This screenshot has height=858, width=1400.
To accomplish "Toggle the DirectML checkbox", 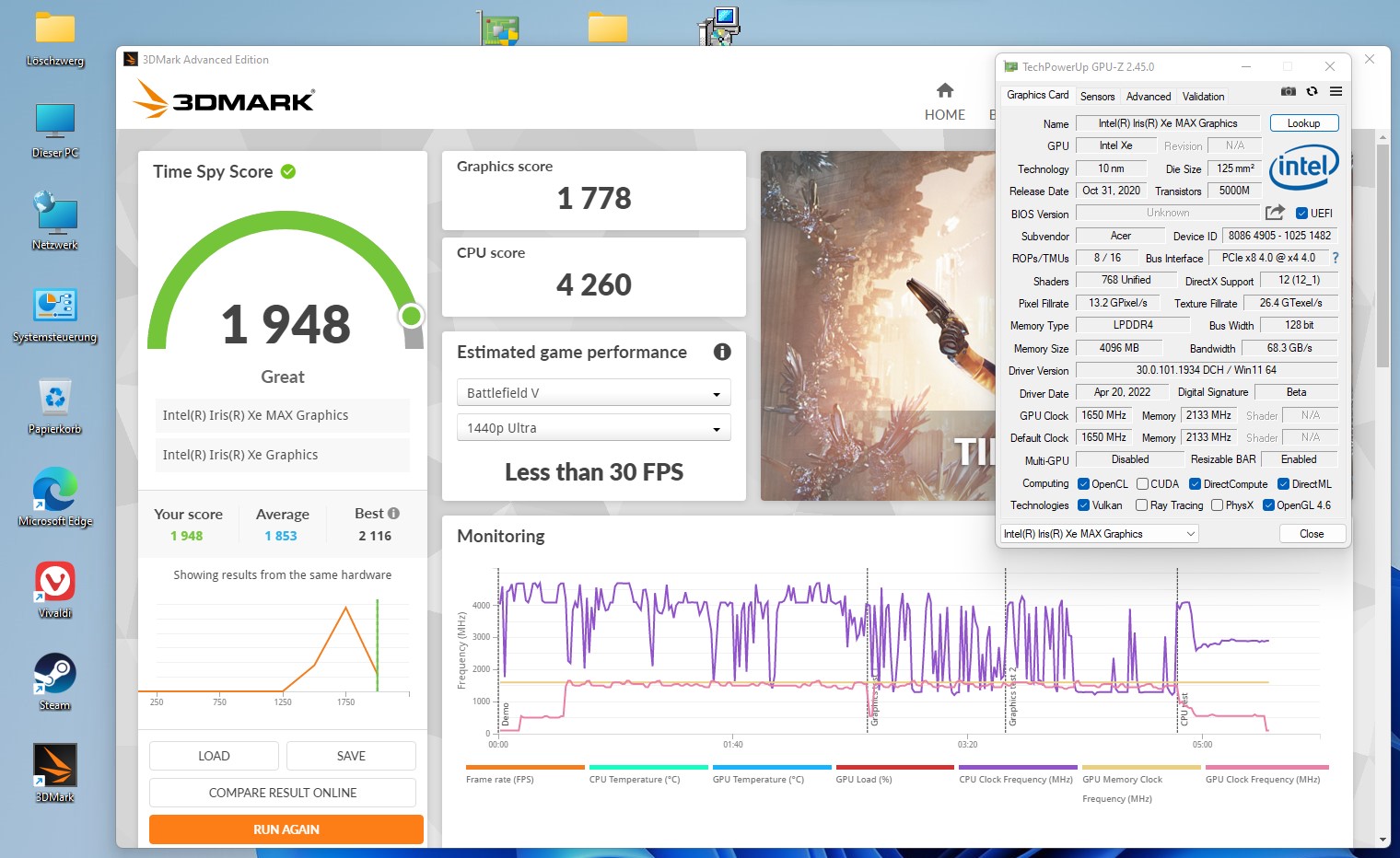I will [x=1283, y=483].
